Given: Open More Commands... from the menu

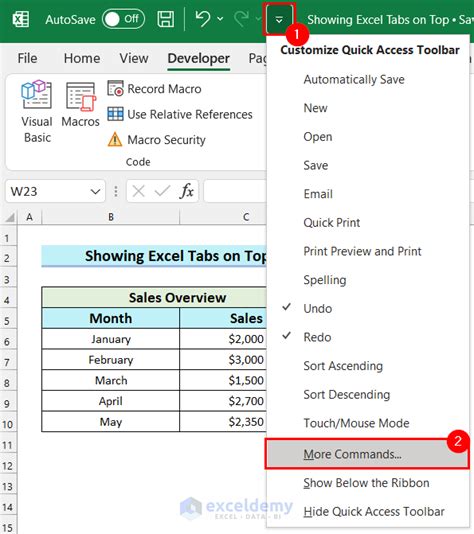Looking at the screenshot, I should click(x=367, y=454).
